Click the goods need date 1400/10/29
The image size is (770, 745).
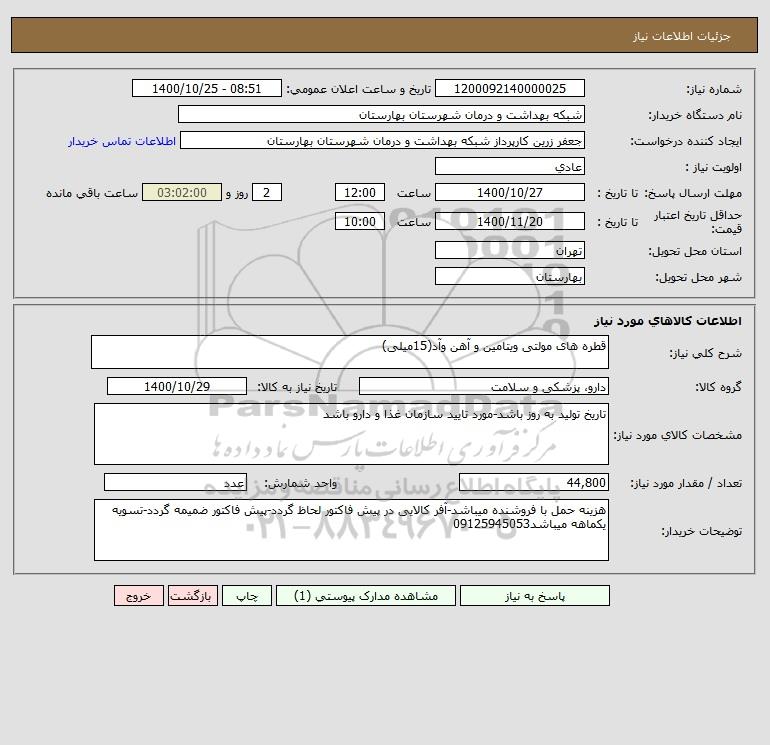pyautogui.click(x=177, y=386)
